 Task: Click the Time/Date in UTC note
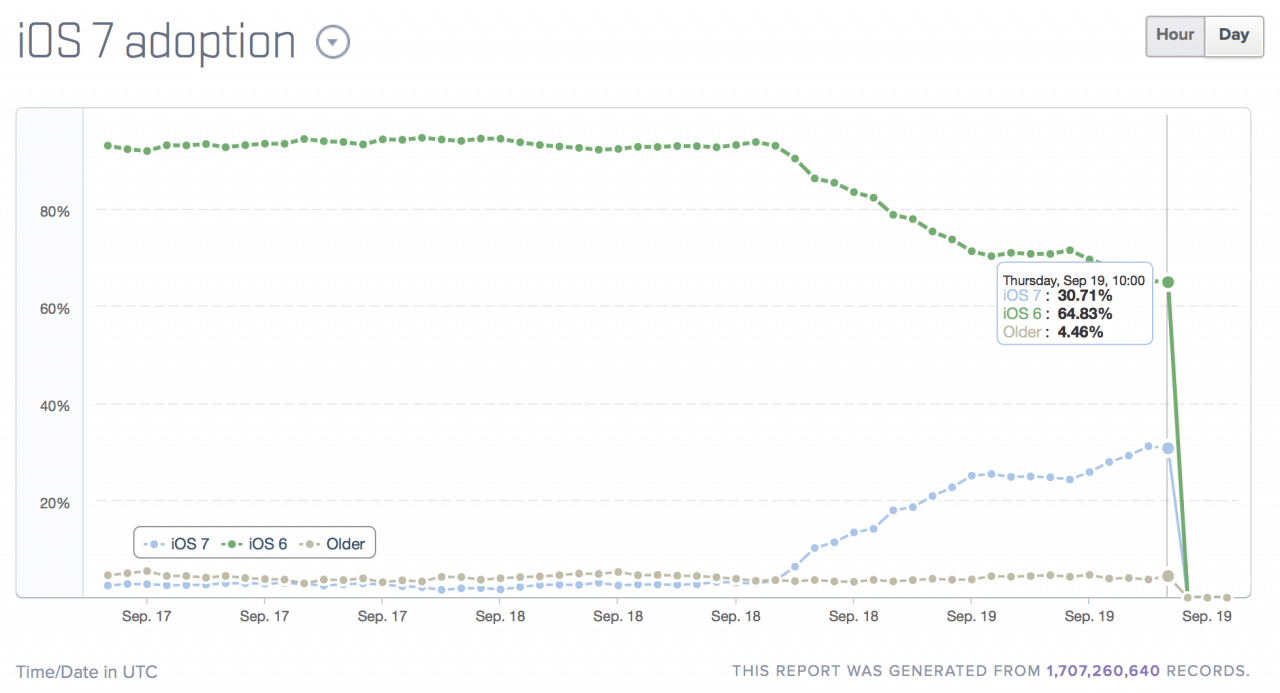pos(87,672)
